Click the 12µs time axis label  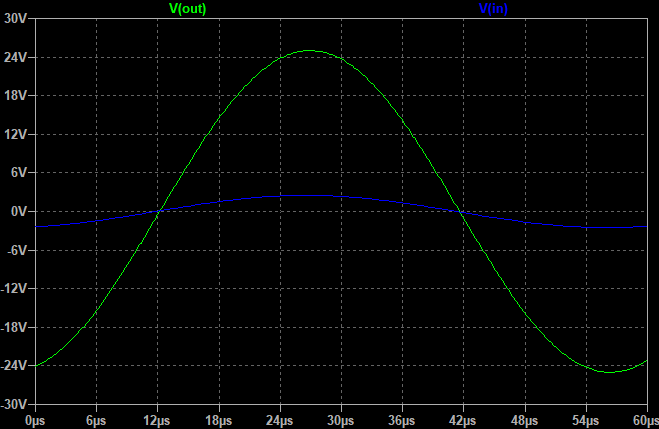coord(157,421)
